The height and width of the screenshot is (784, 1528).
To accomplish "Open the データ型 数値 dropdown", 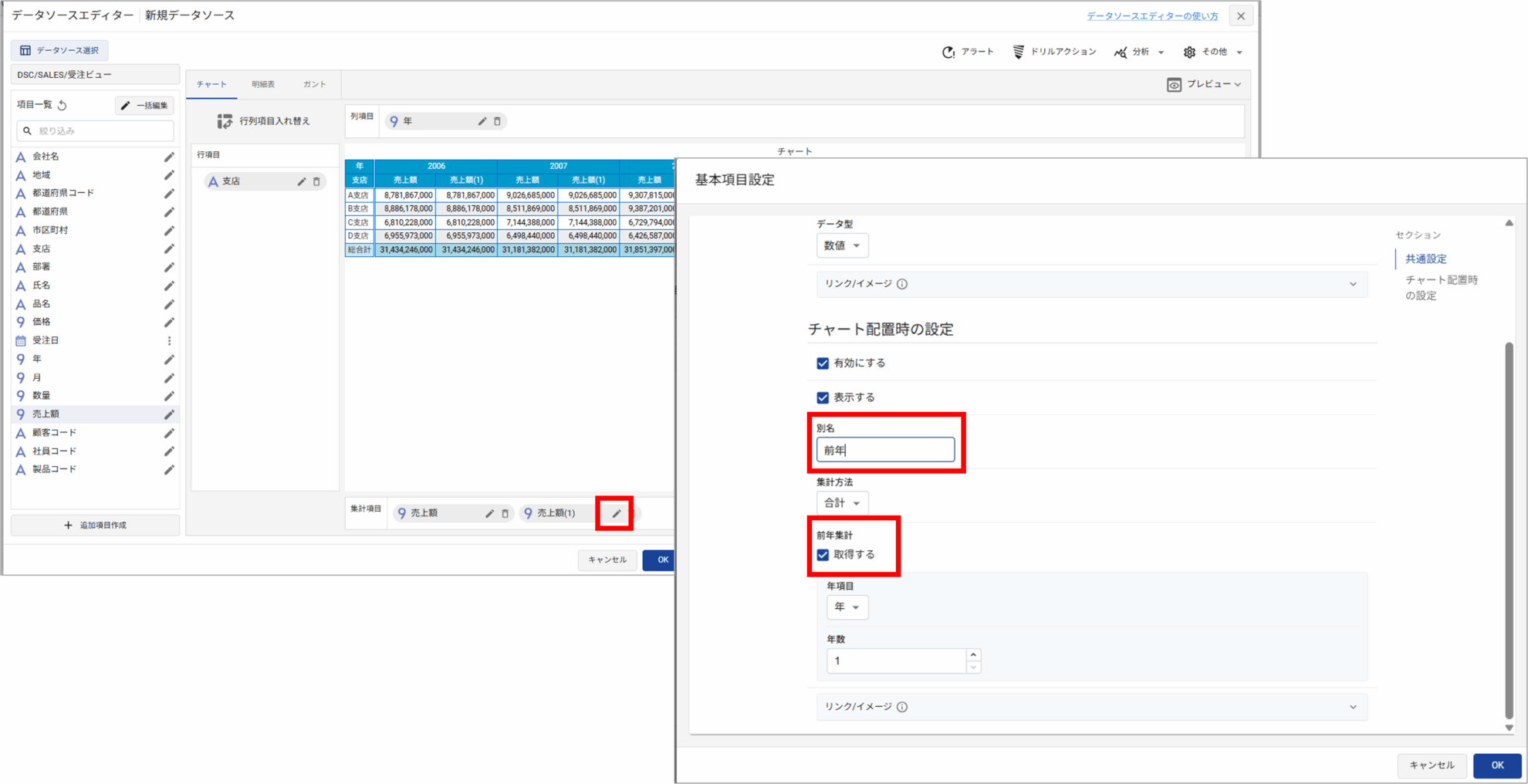I will coord(842,245).
